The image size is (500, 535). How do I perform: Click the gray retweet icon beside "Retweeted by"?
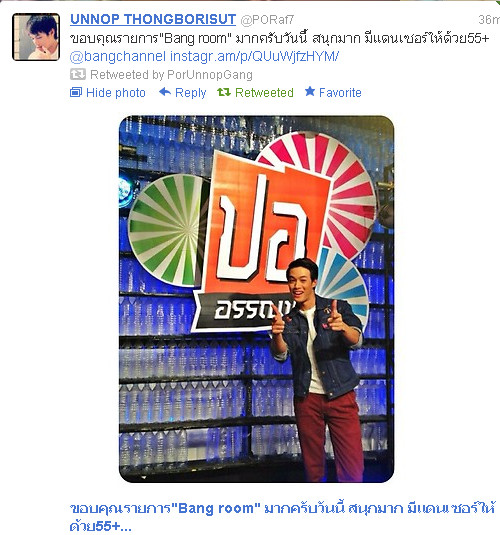click(77, 74)
